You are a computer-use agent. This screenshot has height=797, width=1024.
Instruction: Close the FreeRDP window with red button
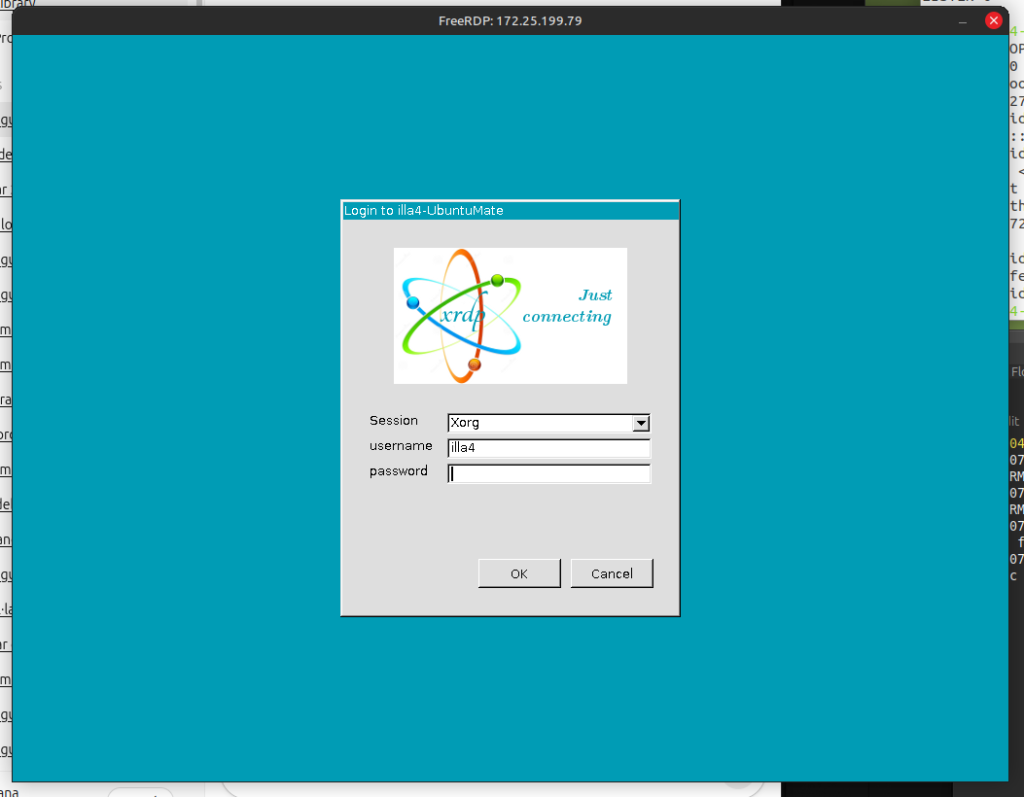click(993, 20)
